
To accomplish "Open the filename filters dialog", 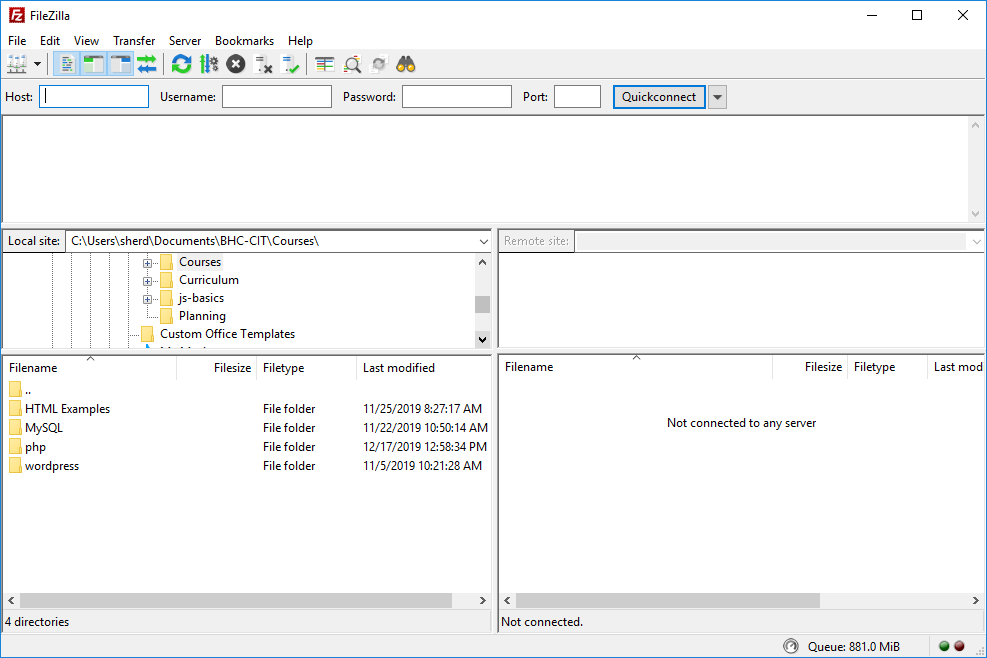I will tap(324, 64).
